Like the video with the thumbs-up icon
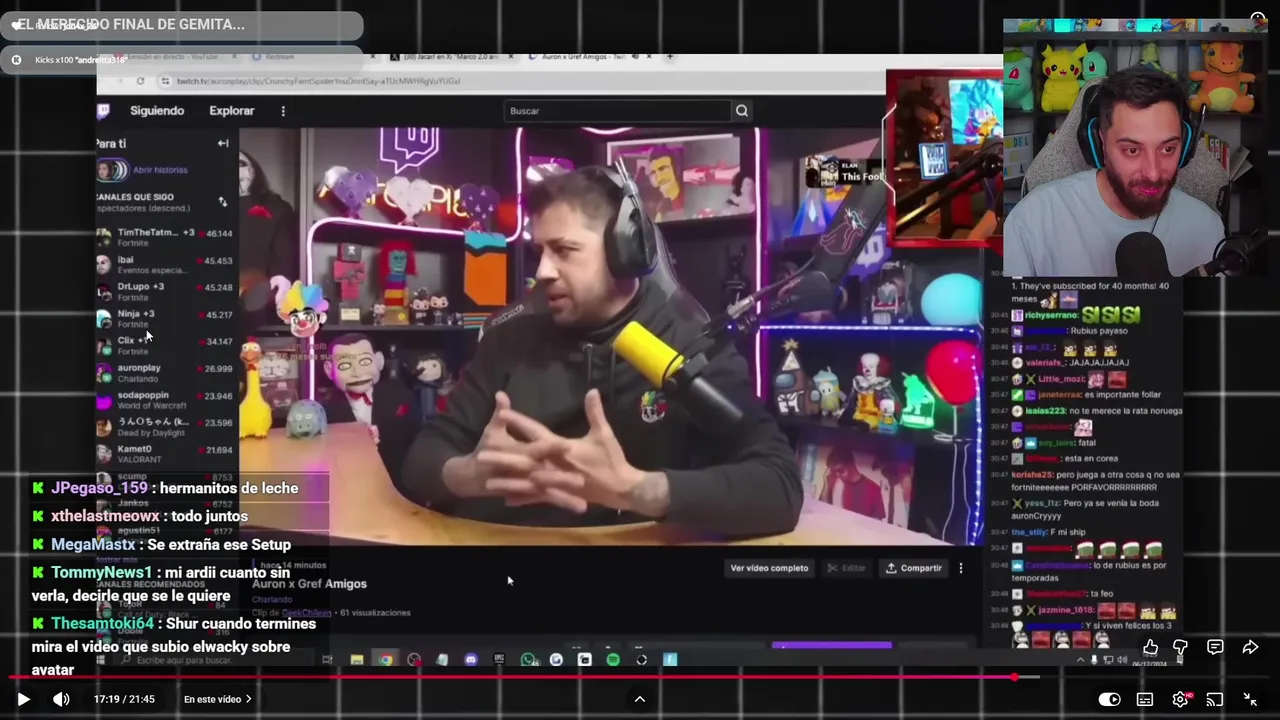 (x=1151, y=647)
